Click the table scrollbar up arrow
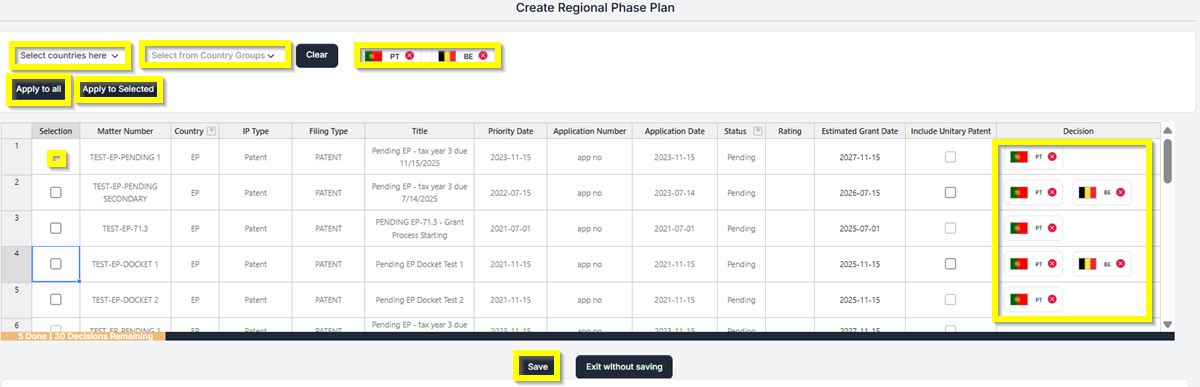The image size is (1200, 387). (1167, 130)
